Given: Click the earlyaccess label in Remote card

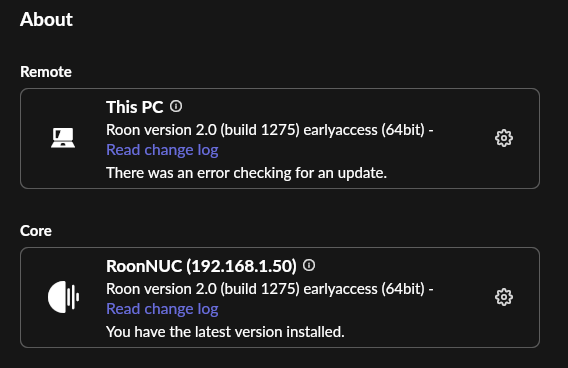Looking at the screenshot, I should (x=340, y=130).
